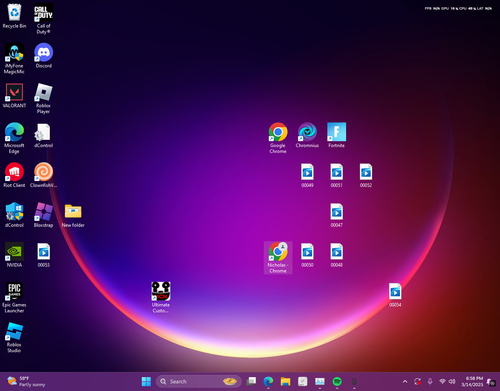Open the volume speaker tray icon

click(452, 381)
